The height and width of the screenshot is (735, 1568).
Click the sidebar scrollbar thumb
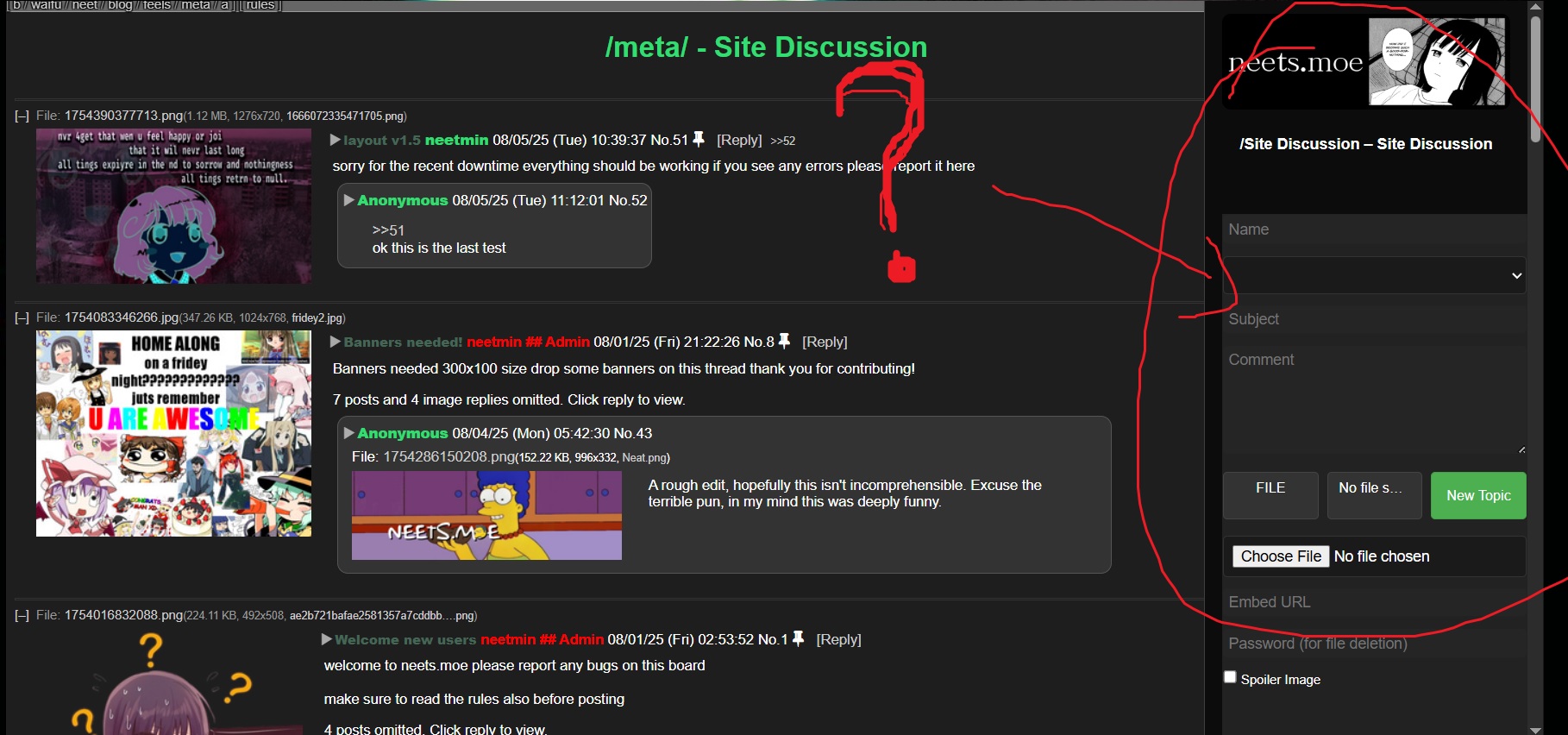[x=1535, y=79]
